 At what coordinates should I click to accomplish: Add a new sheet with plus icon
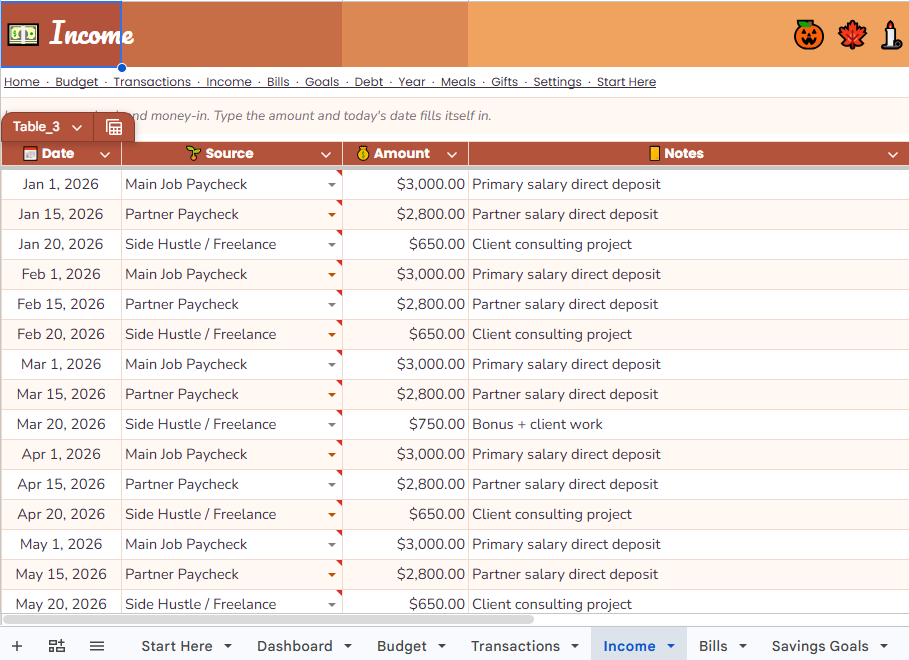pyautogui.click(x=17, y=646)
